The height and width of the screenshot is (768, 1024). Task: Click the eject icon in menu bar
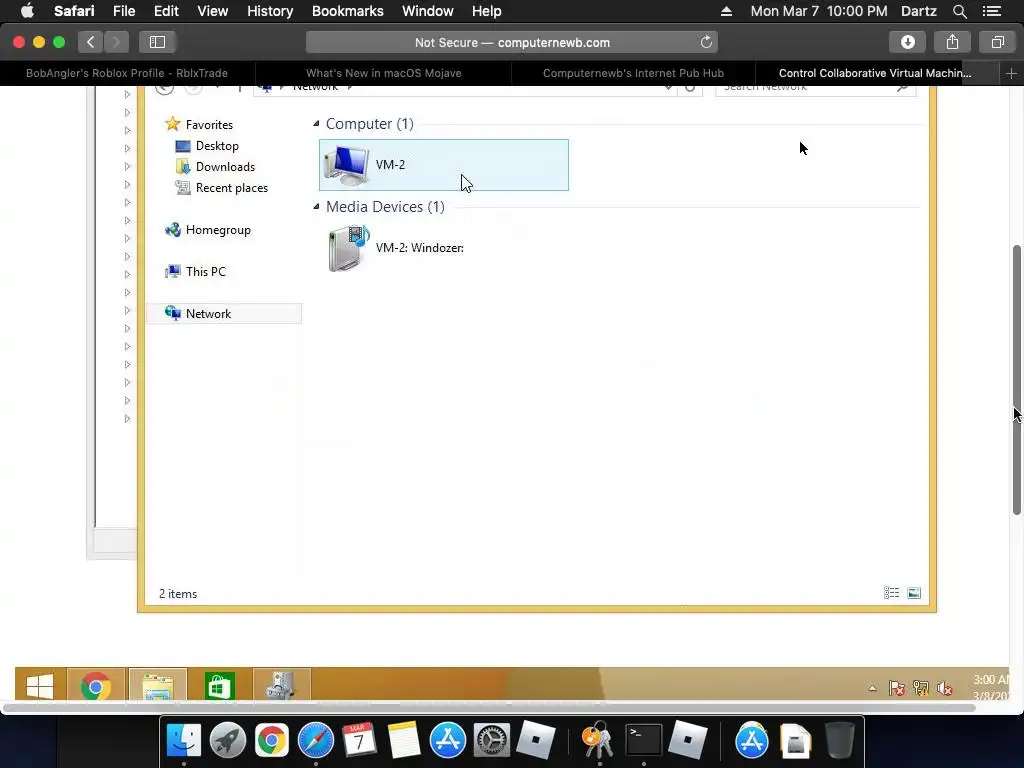click(726, 11)
